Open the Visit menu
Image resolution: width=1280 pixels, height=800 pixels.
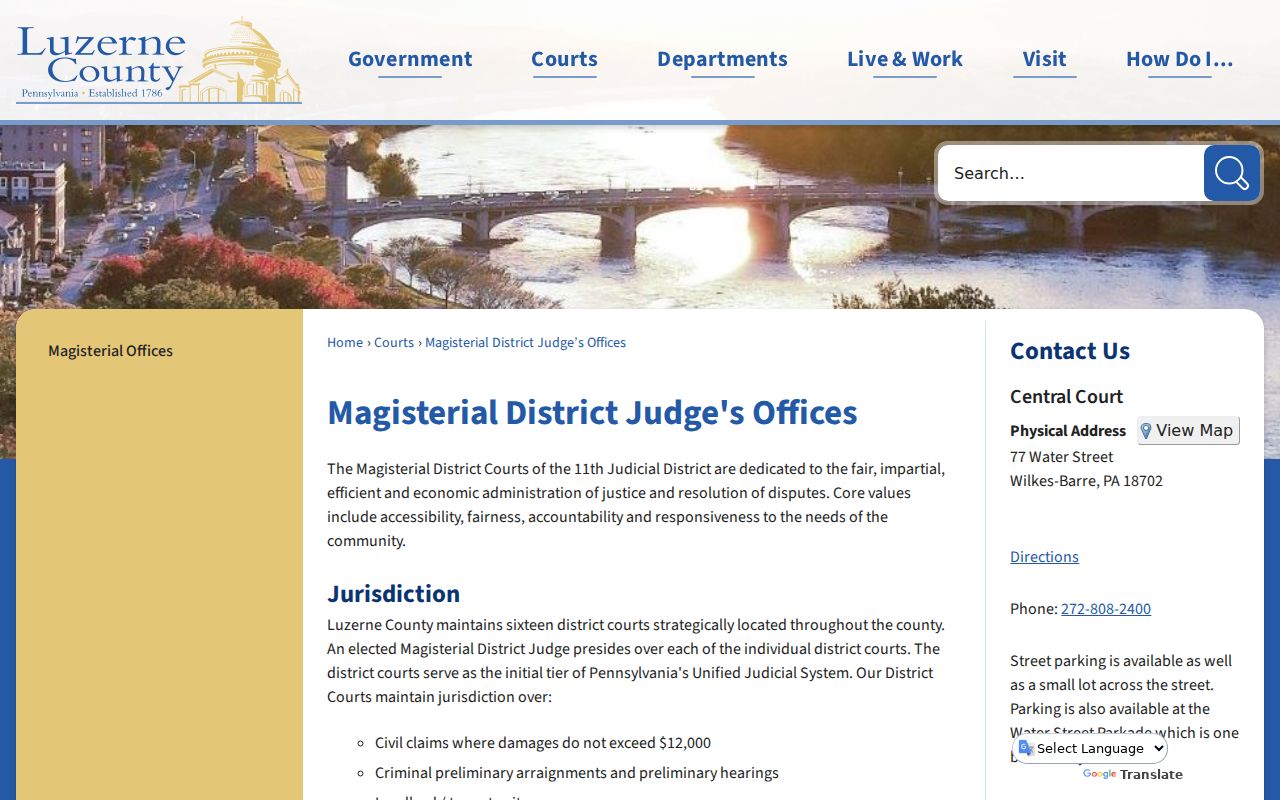(1044, 59)
